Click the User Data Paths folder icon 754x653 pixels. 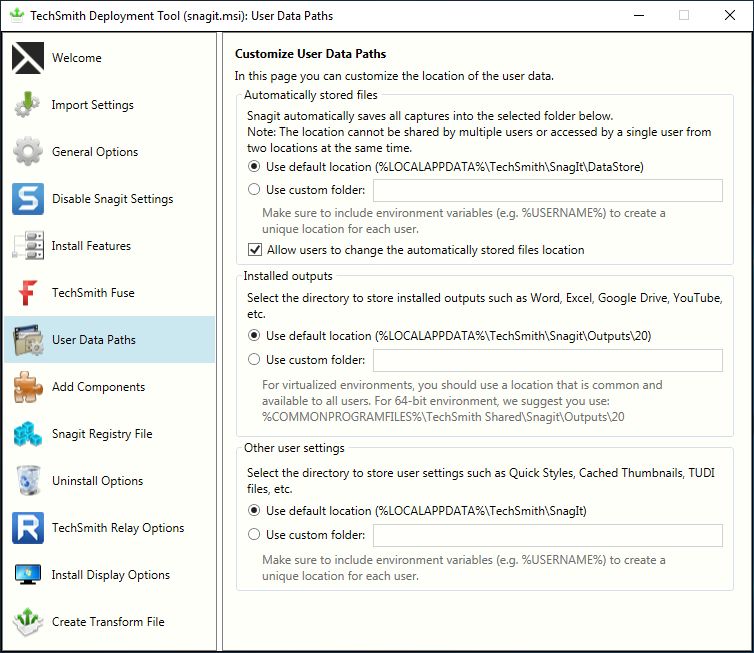(x=28, y=340)
